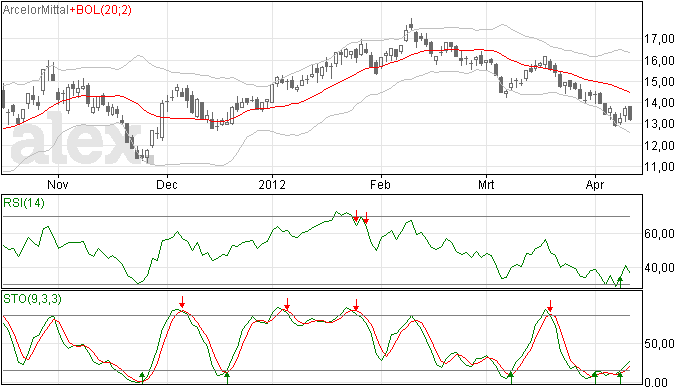The height and width of the screenshot is (387, 690).
Task: Click the Nov month label on time axis
Action: click(x=58, y=184)
